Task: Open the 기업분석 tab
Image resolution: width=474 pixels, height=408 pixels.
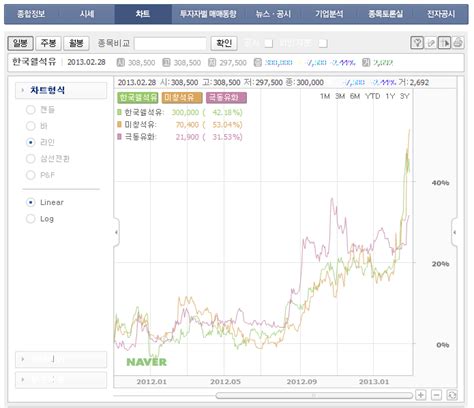Action: click(x=329, y=14)
